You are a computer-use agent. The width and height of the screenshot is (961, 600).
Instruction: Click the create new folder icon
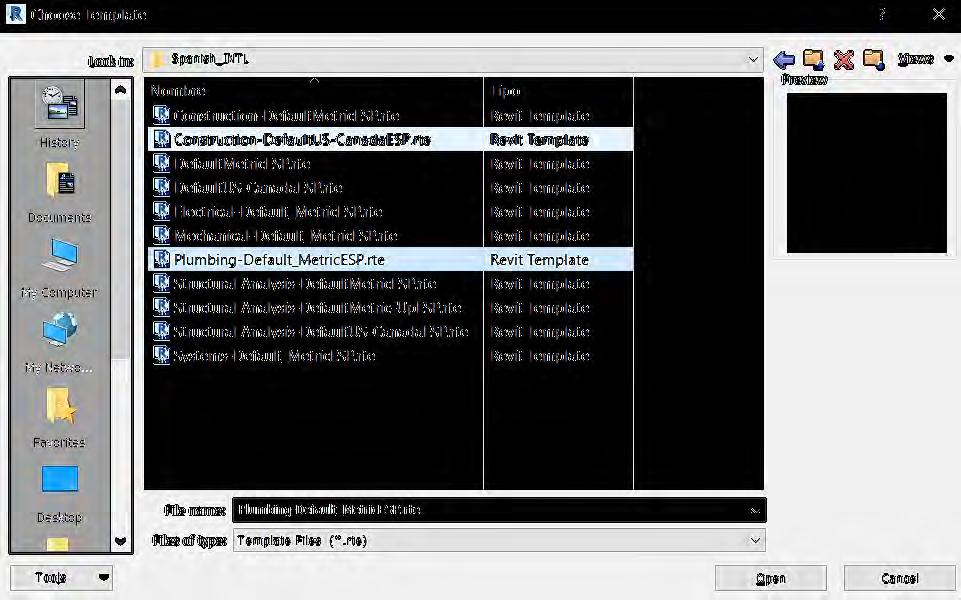(873, 59)
